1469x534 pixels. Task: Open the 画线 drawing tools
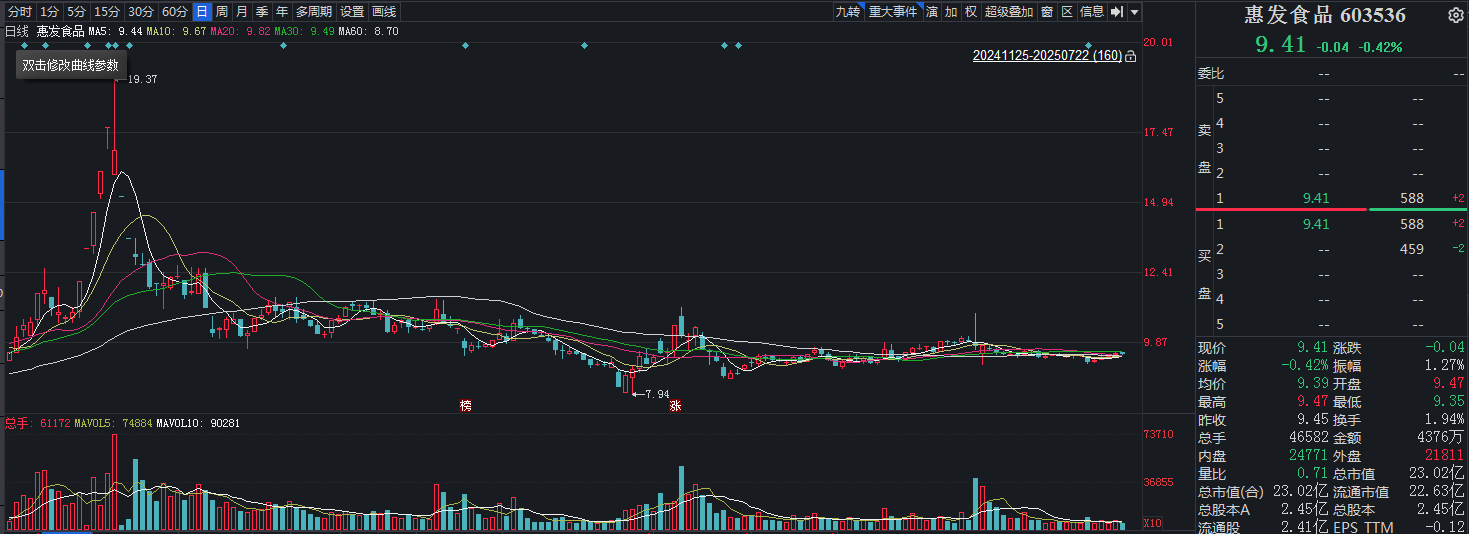pos(383,12)
